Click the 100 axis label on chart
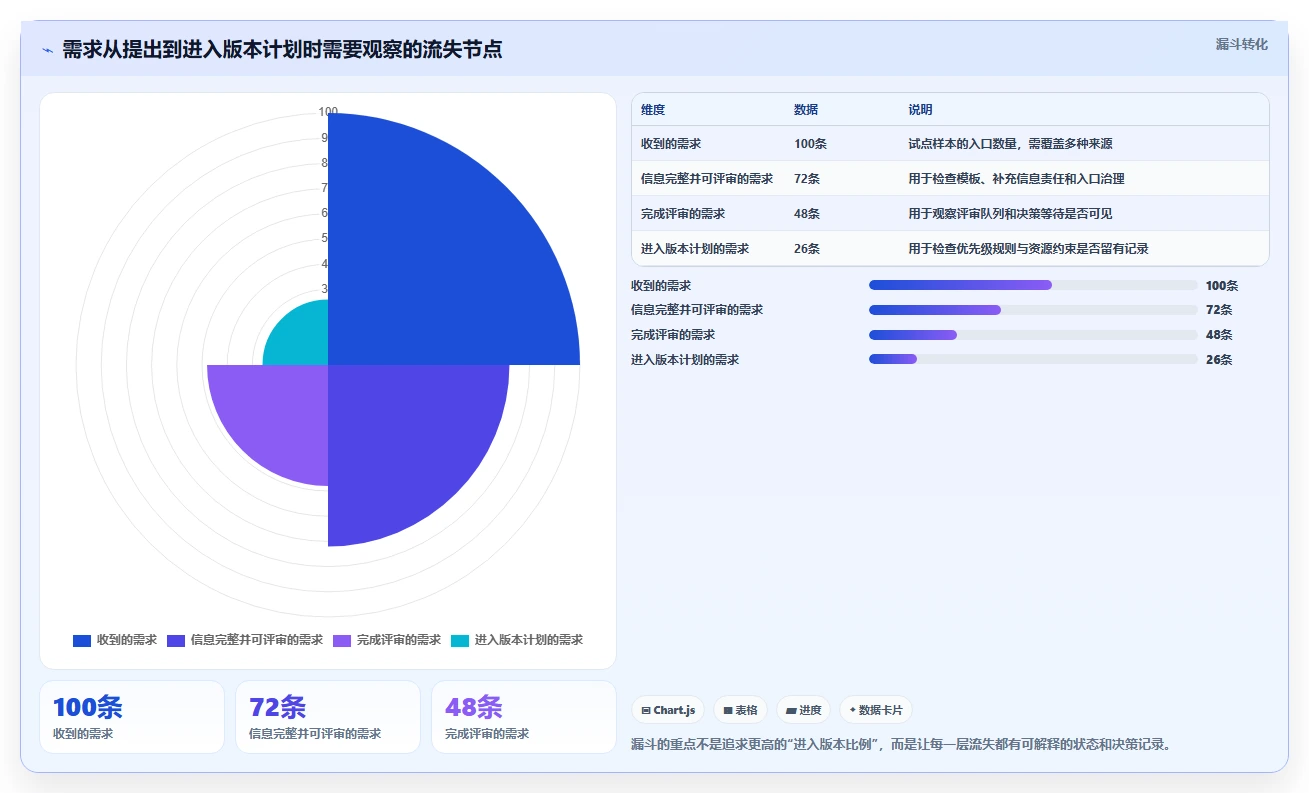1309x793 pixels. click(x=328, y=112)
